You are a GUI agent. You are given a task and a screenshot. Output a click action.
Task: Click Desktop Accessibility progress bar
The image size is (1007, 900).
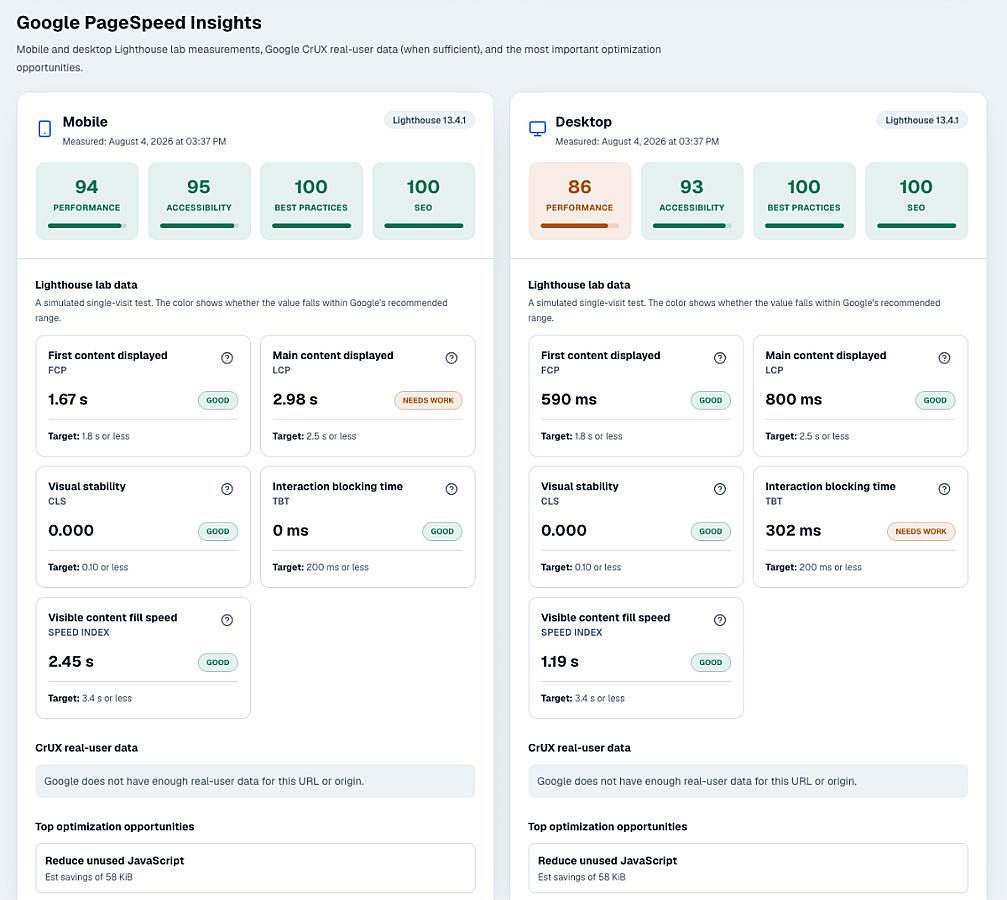click(x=692, y=225)
